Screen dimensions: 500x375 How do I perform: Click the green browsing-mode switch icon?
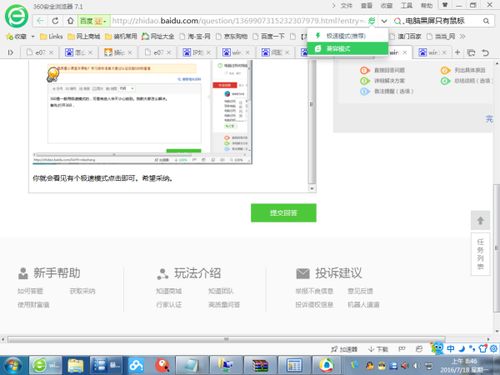point(371,21)
